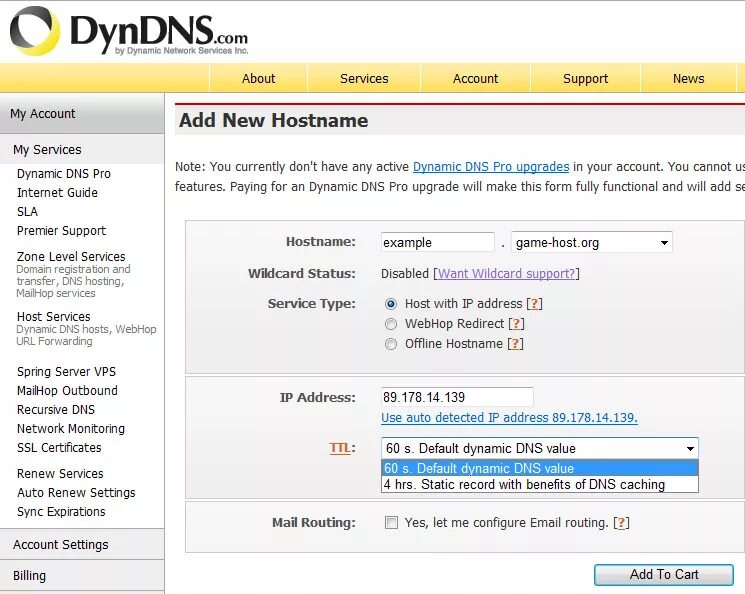Choose 4 hrs. Static record option
This screenshot has height=594, width=745.
540,484
